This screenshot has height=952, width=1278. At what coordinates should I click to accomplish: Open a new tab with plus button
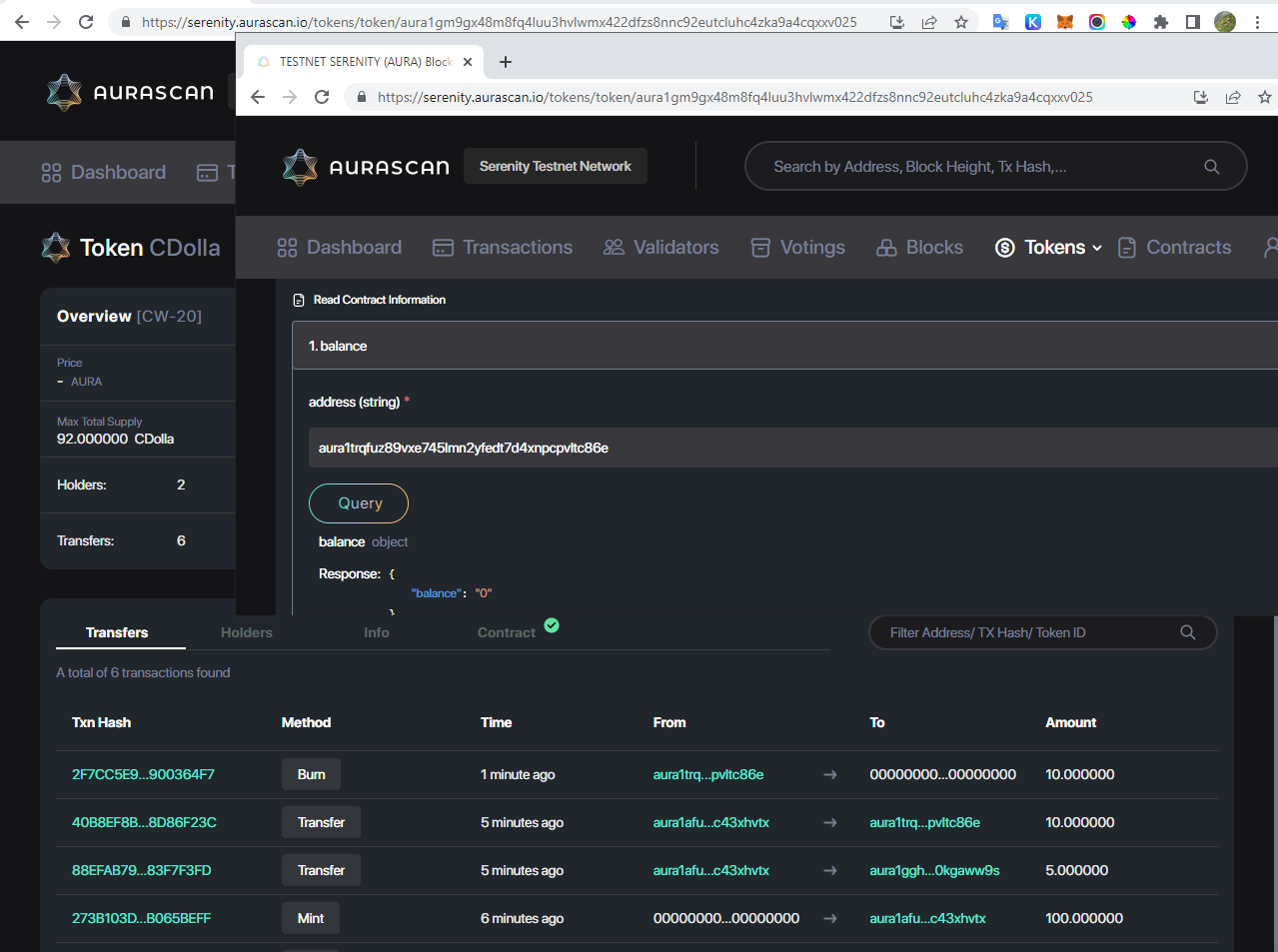point(506,62)
